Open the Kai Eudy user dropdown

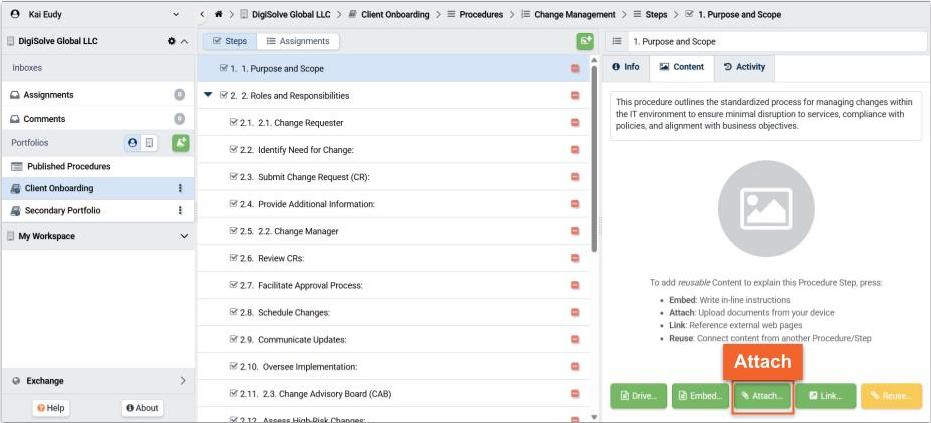pyautogui.click(x=176, y=15)
